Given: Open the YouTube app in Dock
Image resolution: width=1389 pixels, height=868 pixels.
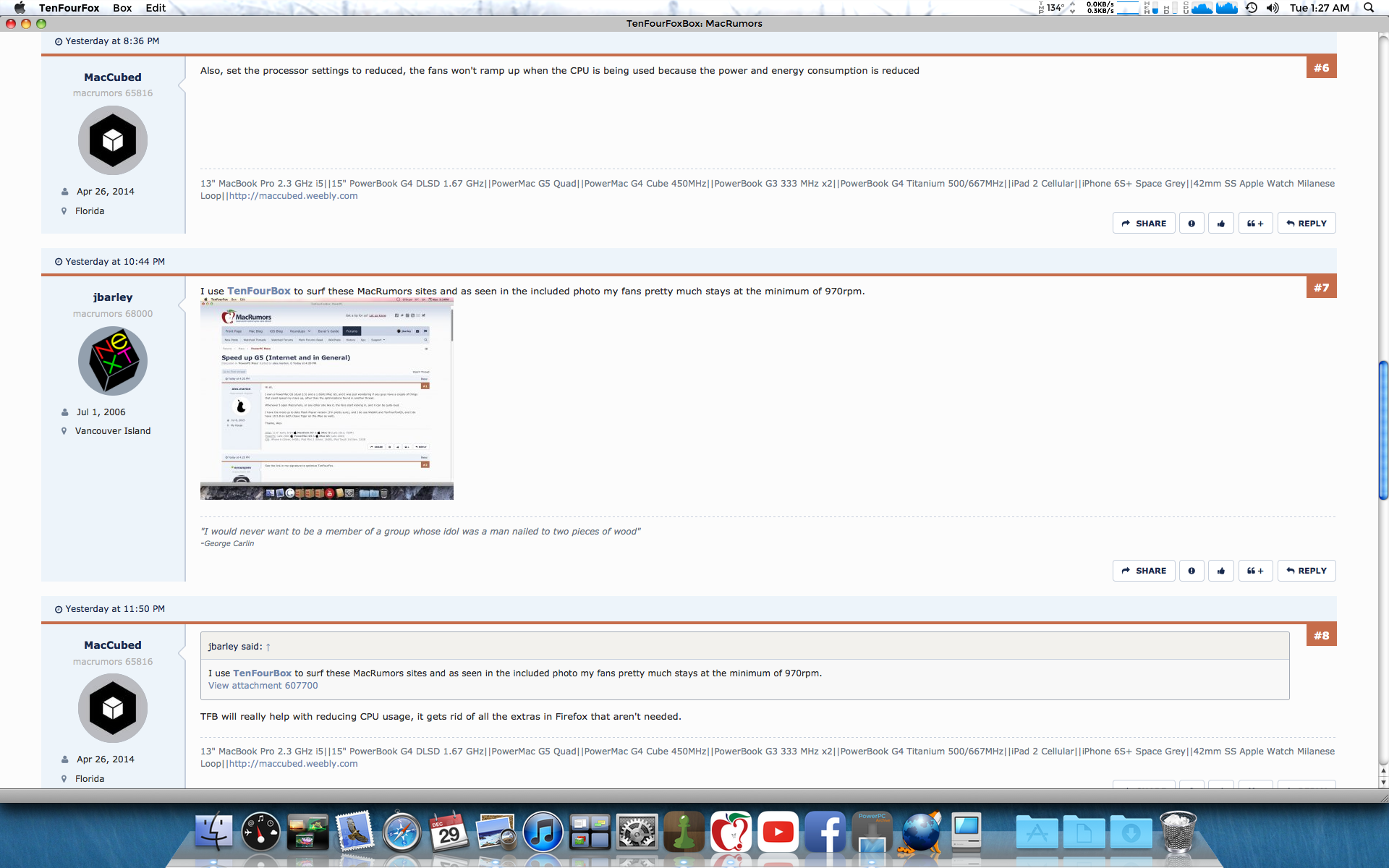Looking at the screenshot, I should (x=778, y=832).
